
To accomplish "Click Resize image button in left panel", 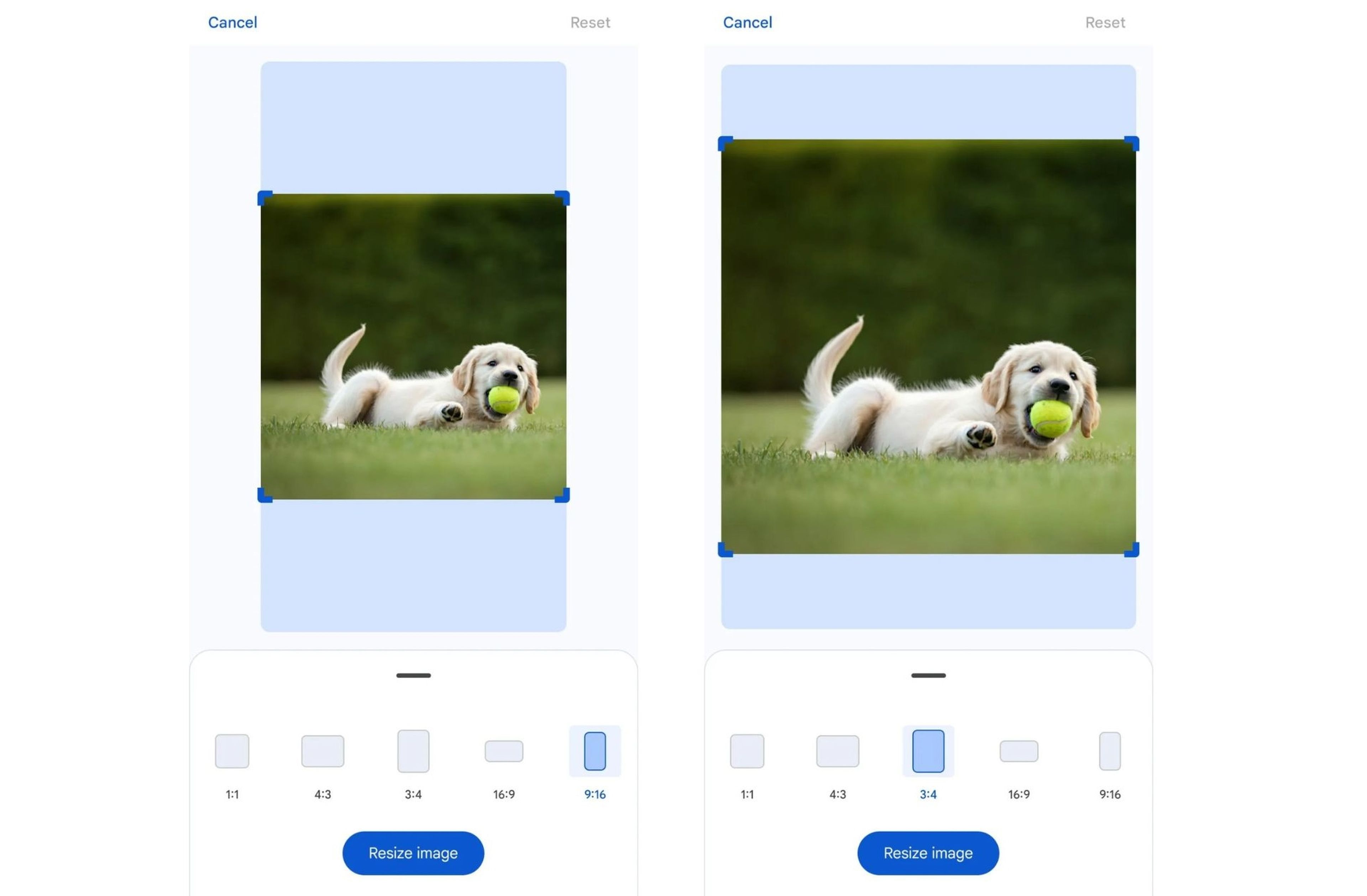I will (414, 853).
